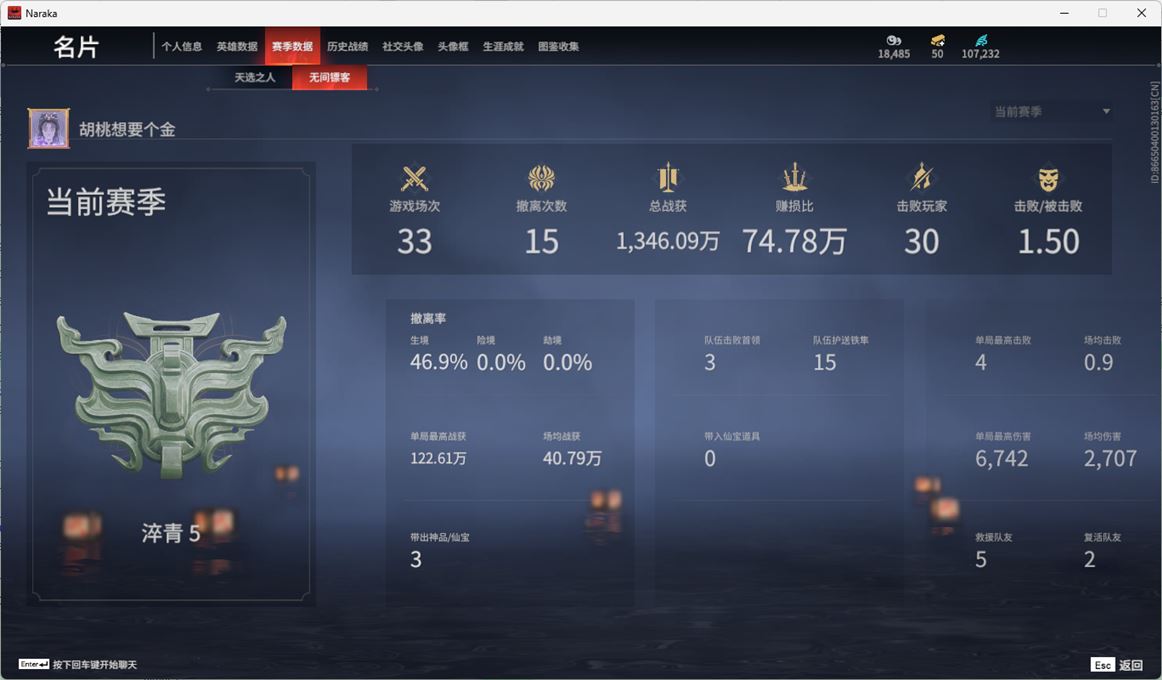Viewport: 1162px width, 680px height.
Task: Click the silver coin currency icon
Action: pyautogui.click(x=894, y=40)
